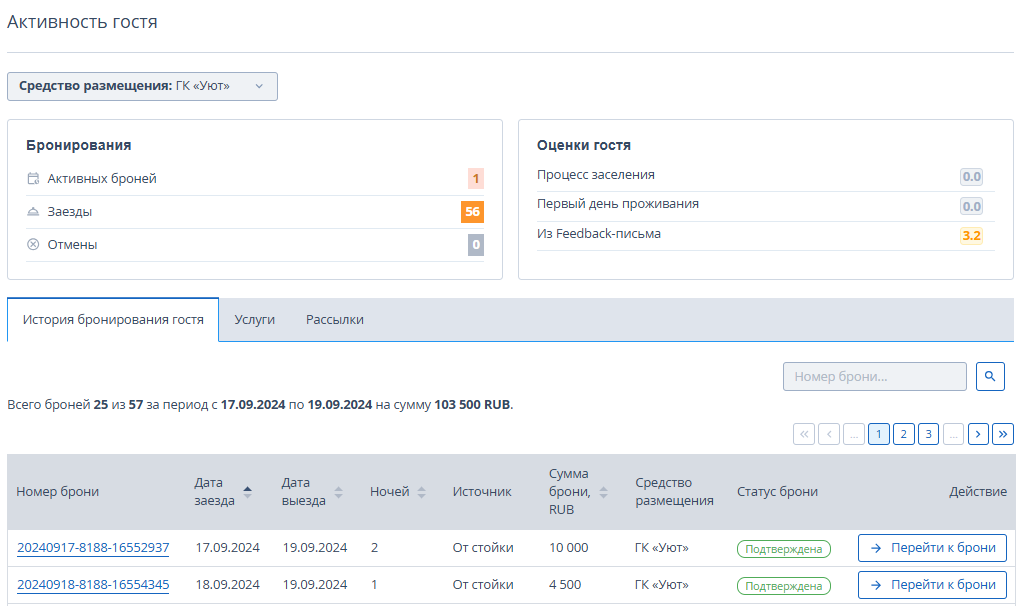Switch to the Рассылки tab
The width and height of the screenshot is (1023, 606).
(335, 320)
